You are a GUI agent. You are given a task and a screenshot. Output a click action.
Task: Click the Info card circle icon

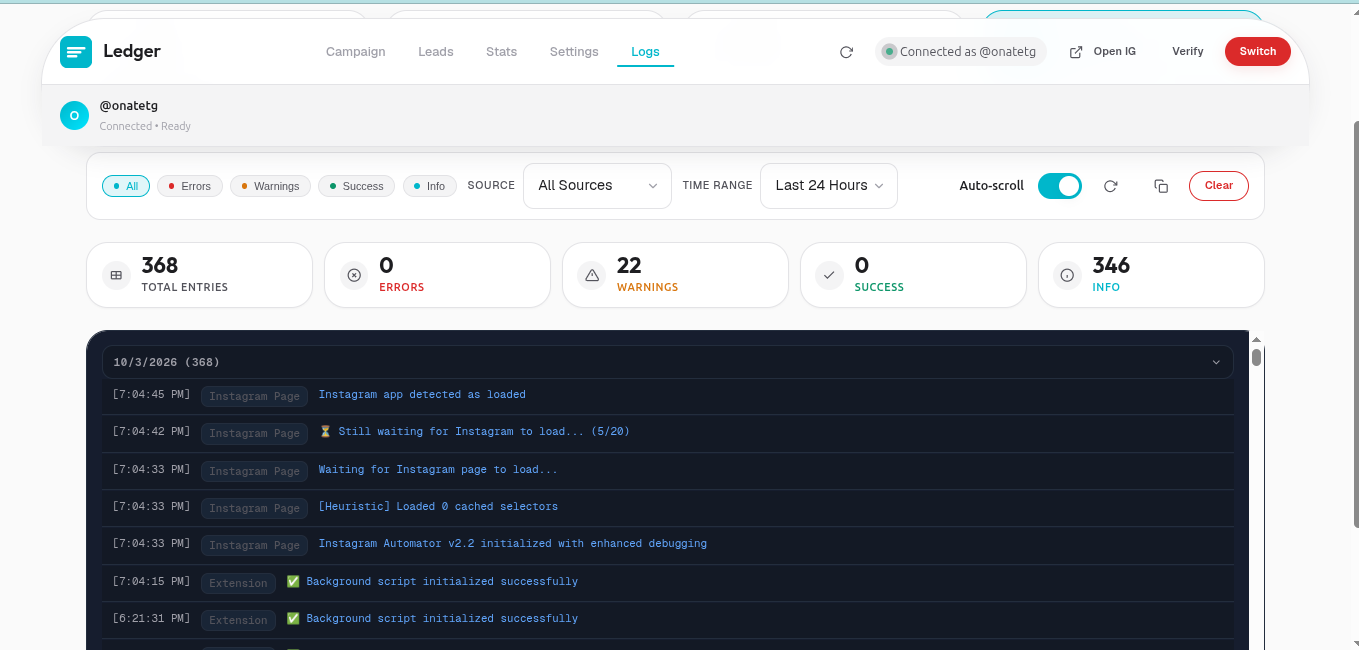coord(1068,275)
